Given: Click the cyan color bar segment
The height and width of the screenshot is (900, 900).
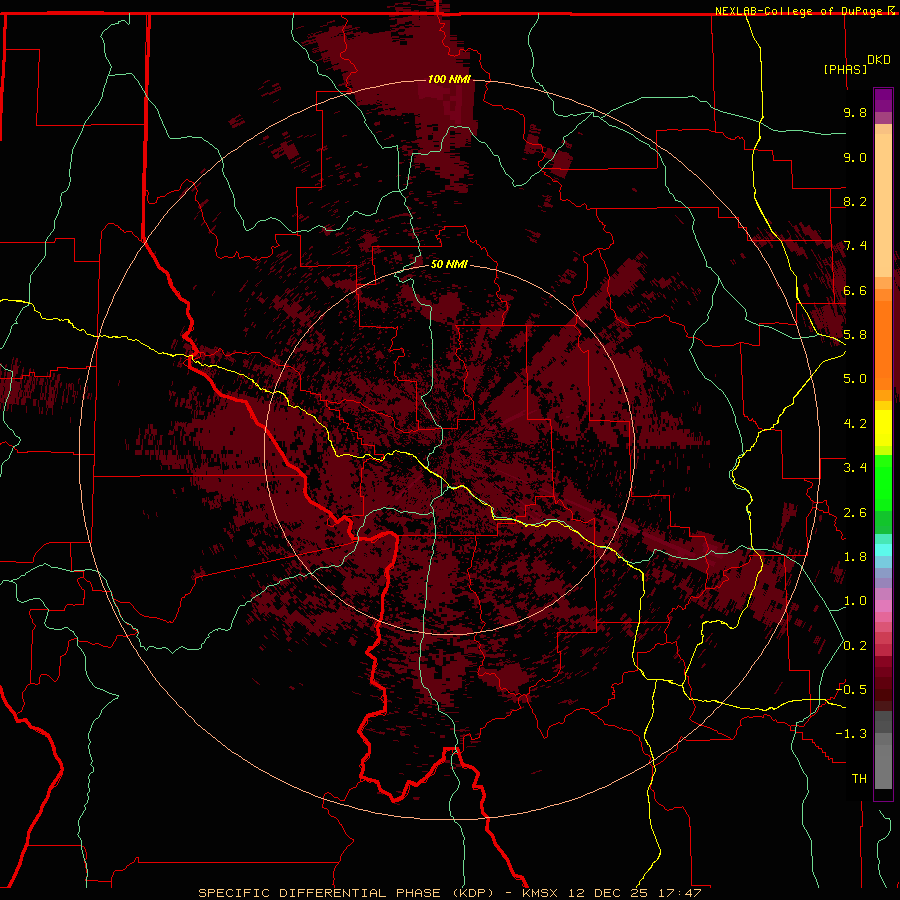Looking at the screenshot, I should [x=883, y=549].
